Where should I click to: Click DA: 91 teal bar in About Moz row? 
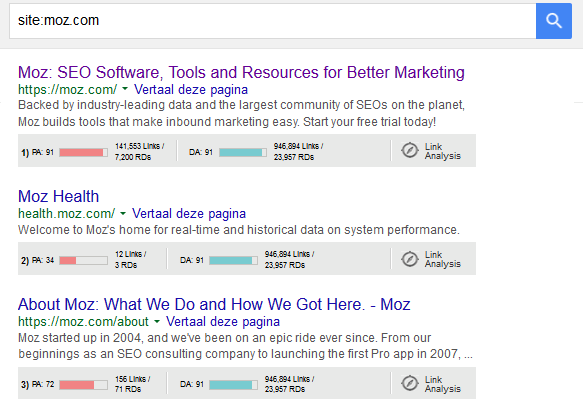233,385
